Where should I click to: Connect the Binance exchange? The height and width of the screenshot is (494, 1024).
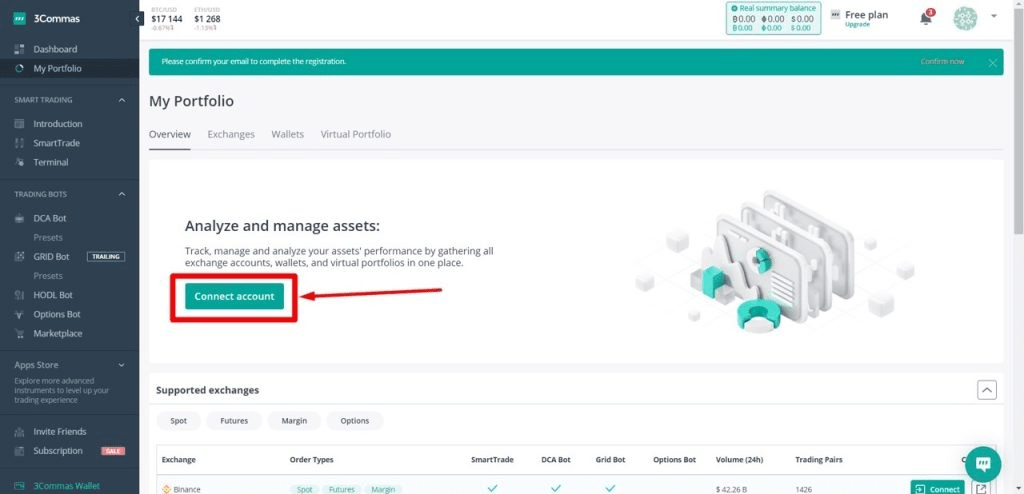[937, 488]
